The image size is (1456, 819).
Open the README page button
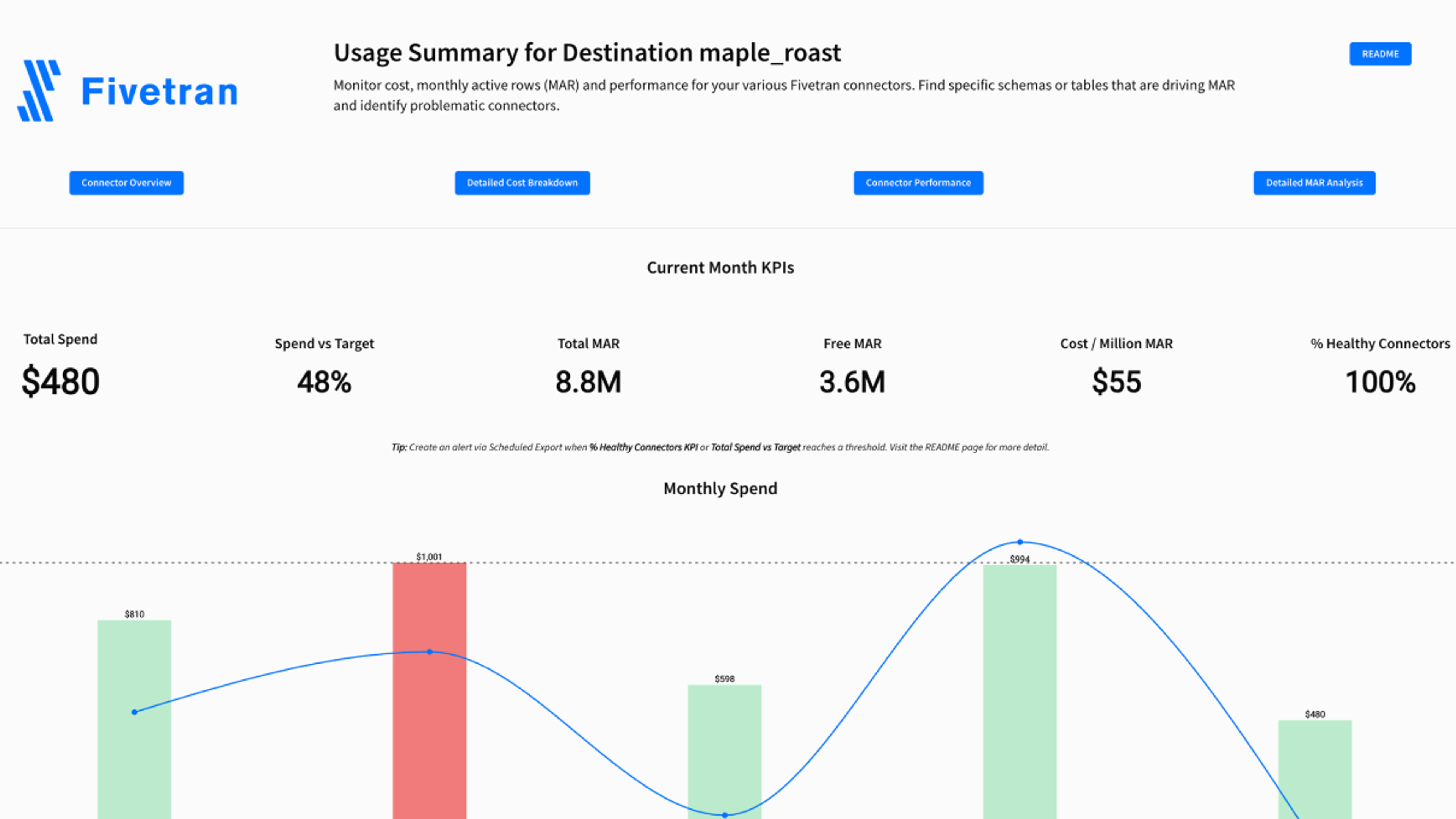1380,54
